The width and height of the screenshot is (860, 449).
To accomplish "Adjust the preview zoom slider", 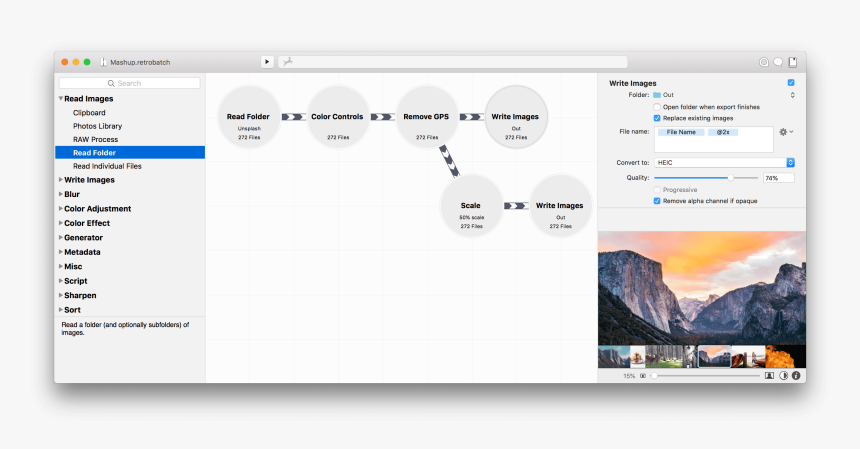I will (706, 376).
